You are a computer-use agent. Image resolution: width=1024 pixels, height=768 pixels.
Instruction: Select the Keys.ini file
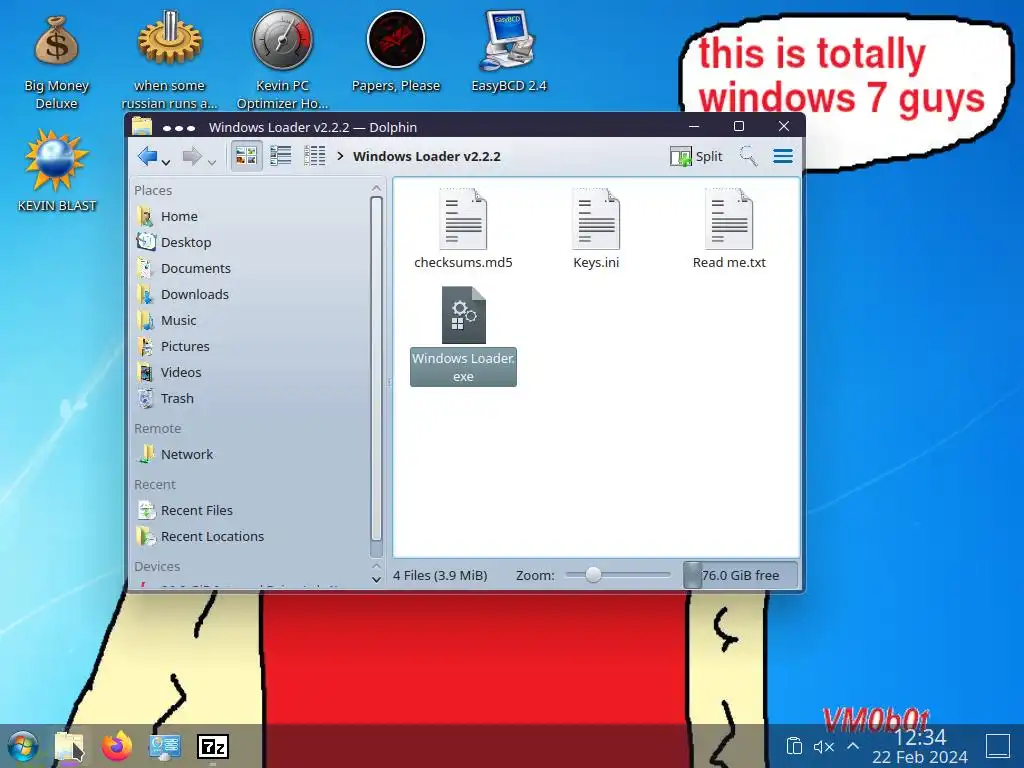[x=596, y=229]
